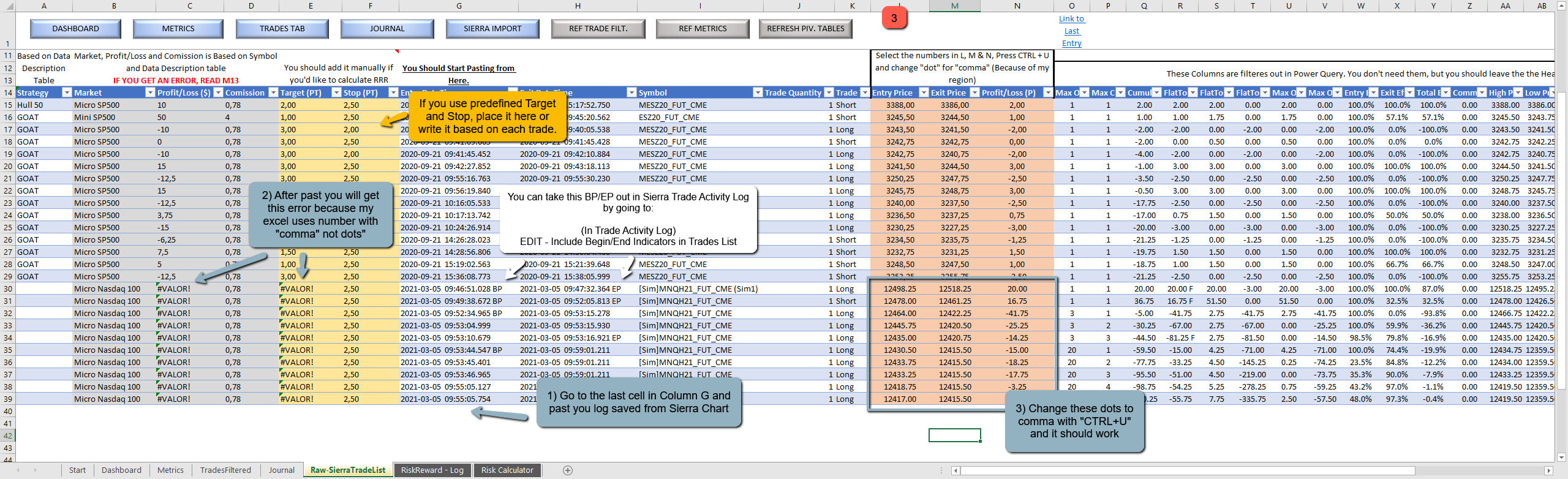Select row 30 header

click(7, 289)
